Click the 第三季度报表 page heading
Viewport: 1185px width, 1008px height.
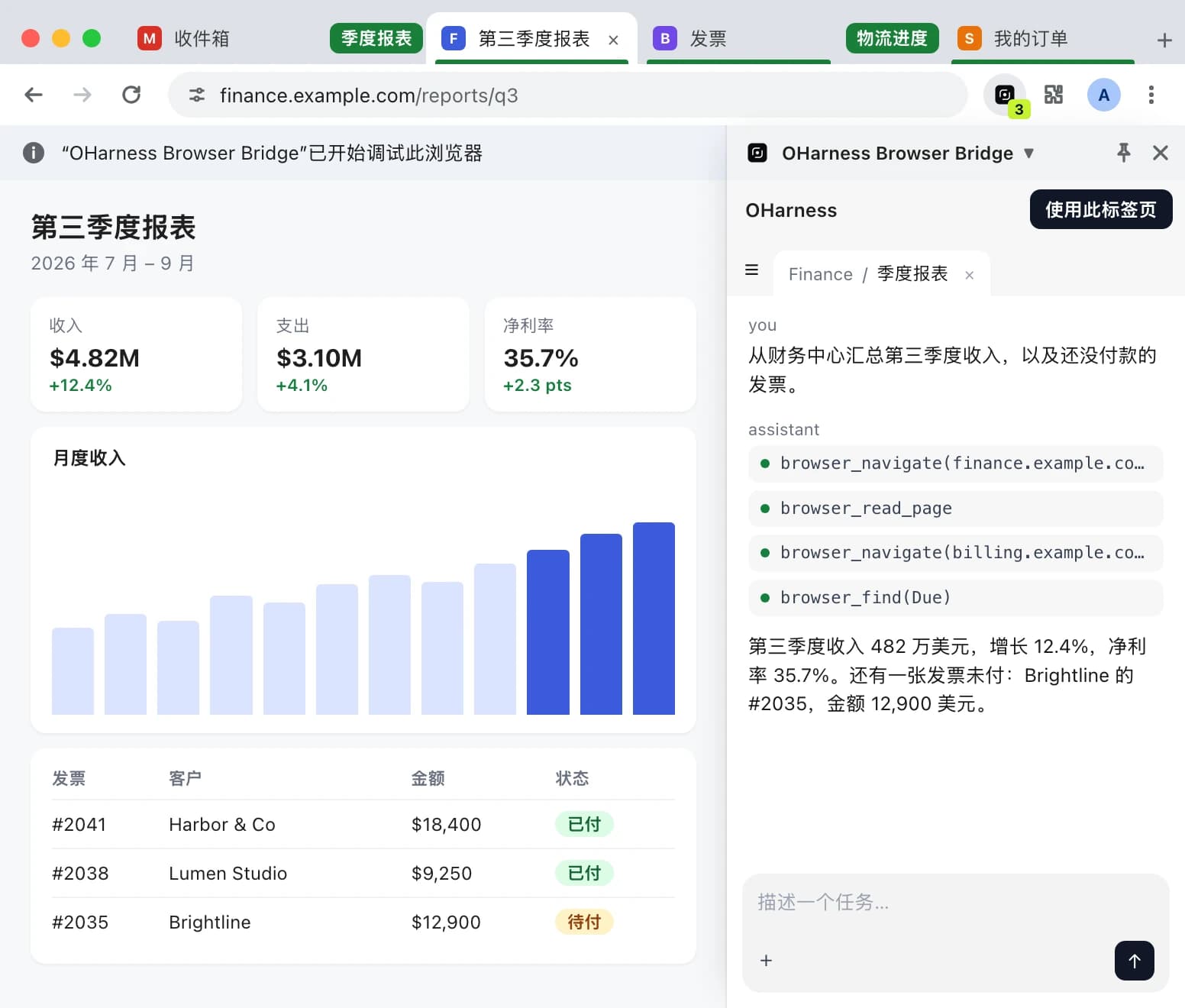113,228
